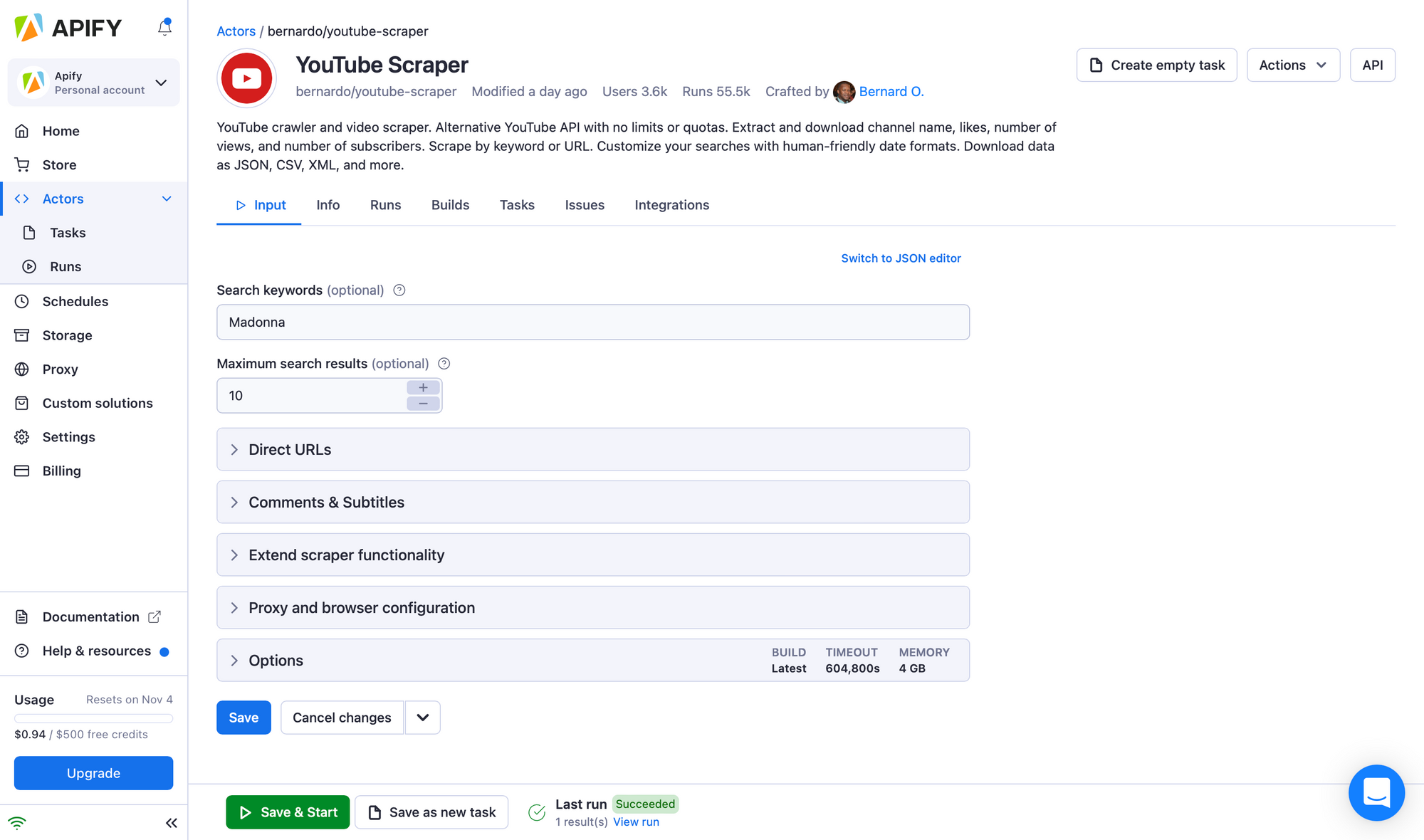This screenshot has height=840, width=1424.
Task: Switch to the Builds tab
Action: tap(450, 205)
